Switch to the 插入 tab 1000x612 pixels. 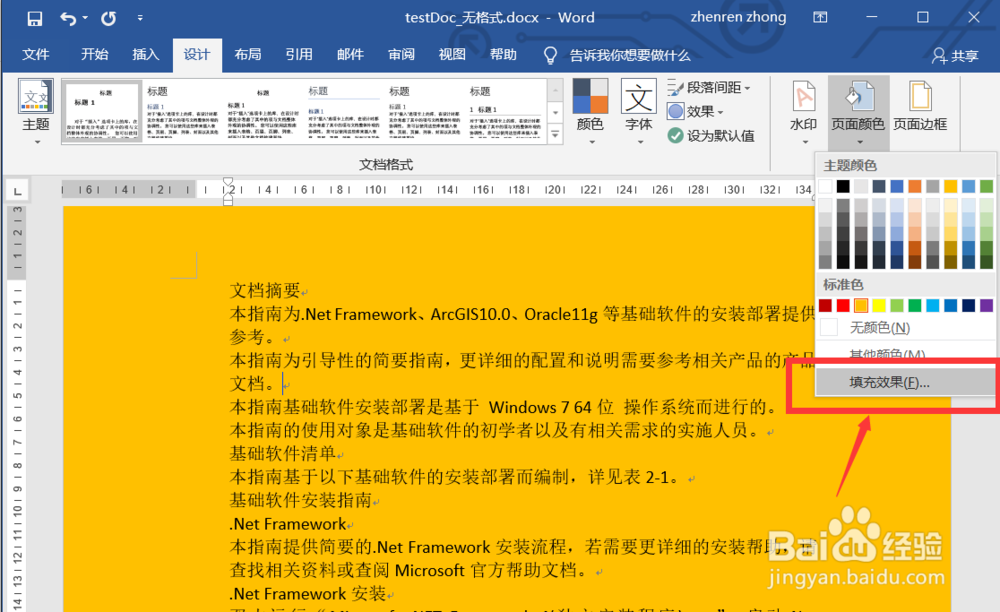click(145, 55)
